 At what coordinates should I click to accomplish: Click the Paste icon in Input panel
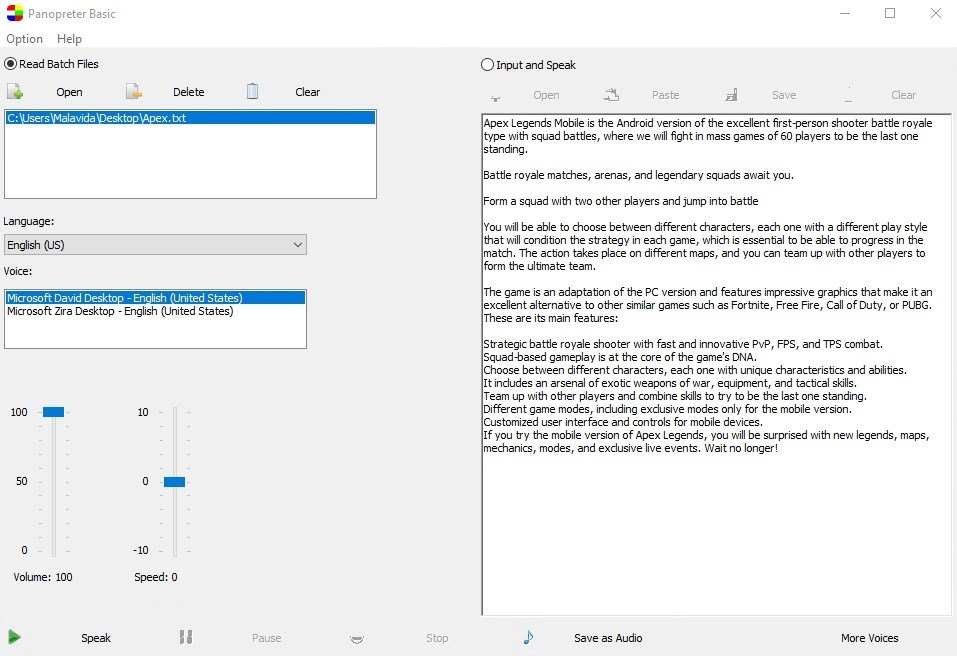pyautogui.click(x=611, y=95)
